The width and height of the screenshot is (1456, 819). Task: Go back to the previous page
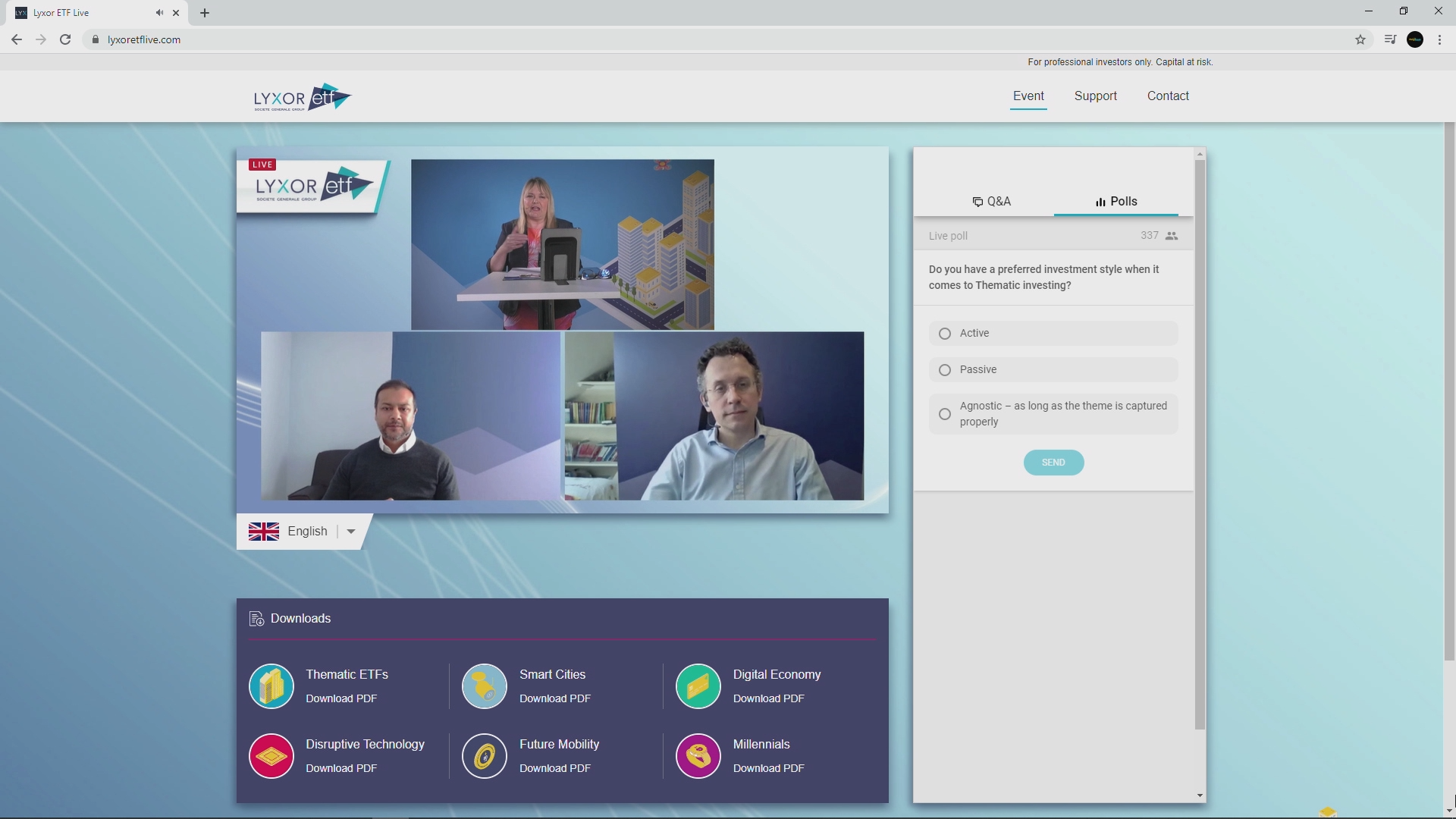click(17, 39)
